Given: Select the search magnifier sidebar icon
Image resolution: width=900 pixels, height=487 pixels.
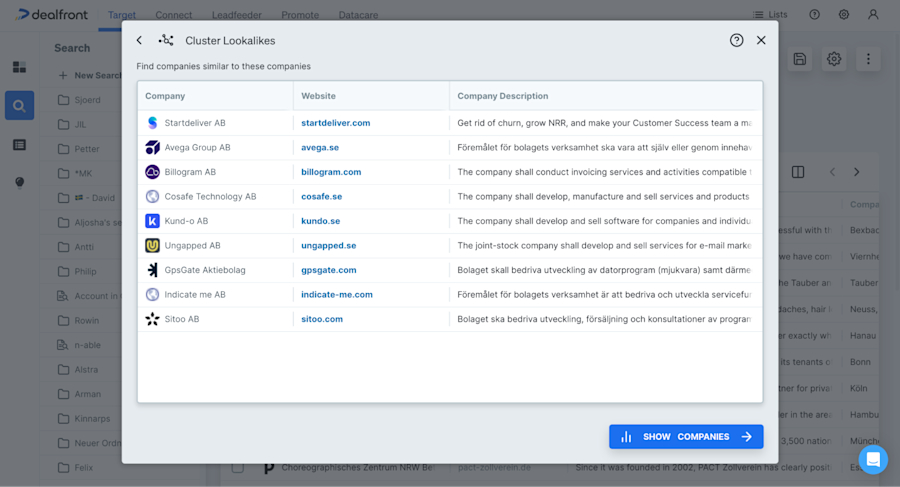Looking at the screenshot, I should pos(20,106).
